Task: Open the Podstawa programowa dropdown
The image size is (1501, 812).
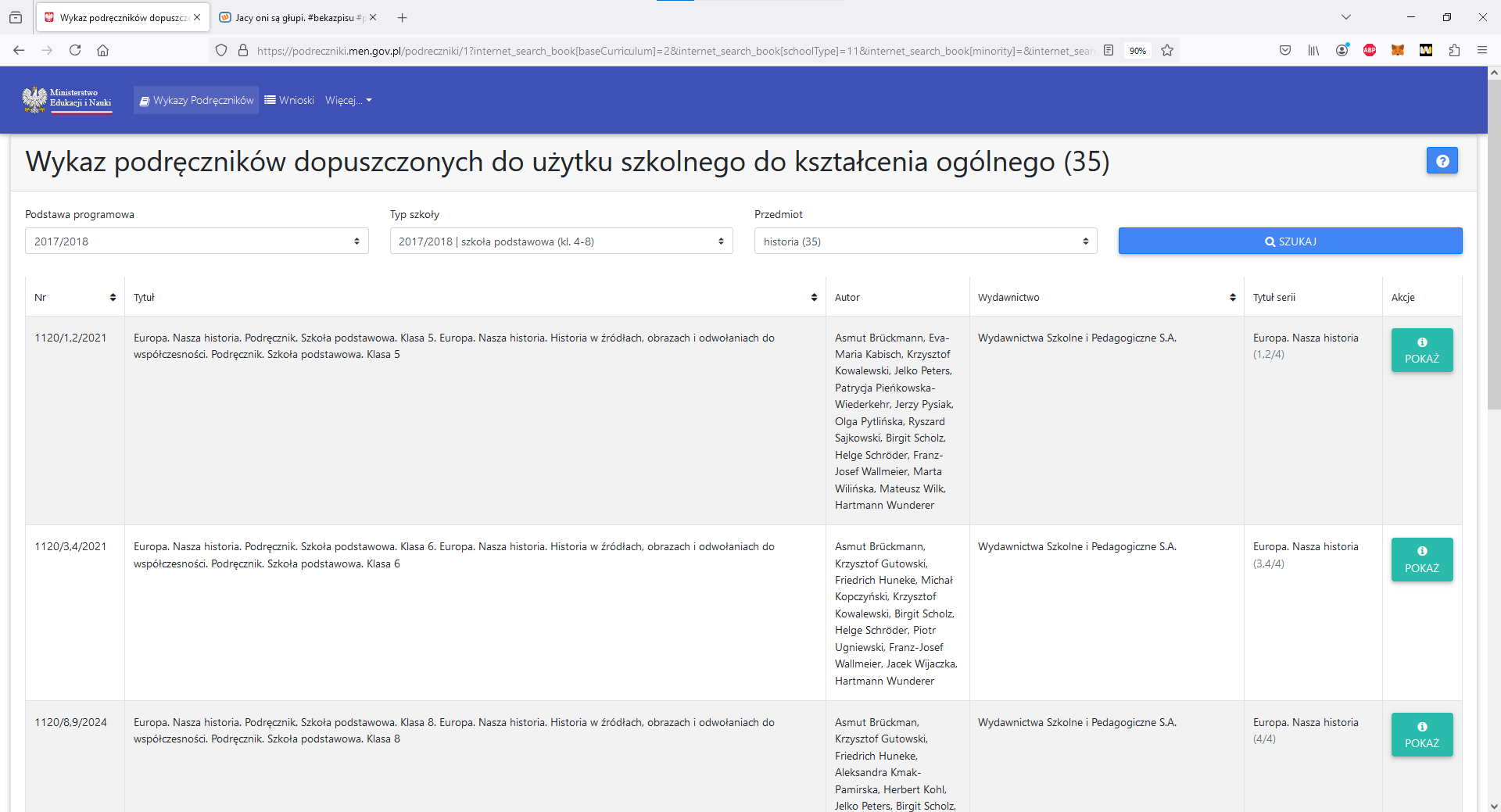Action: tap(196, 241)
